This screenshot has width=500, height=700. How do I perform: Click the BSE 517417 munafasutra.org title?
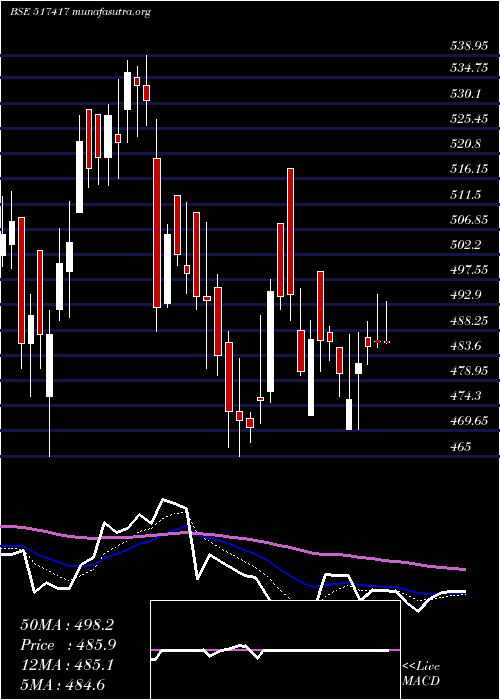click(x=80, y=12)
